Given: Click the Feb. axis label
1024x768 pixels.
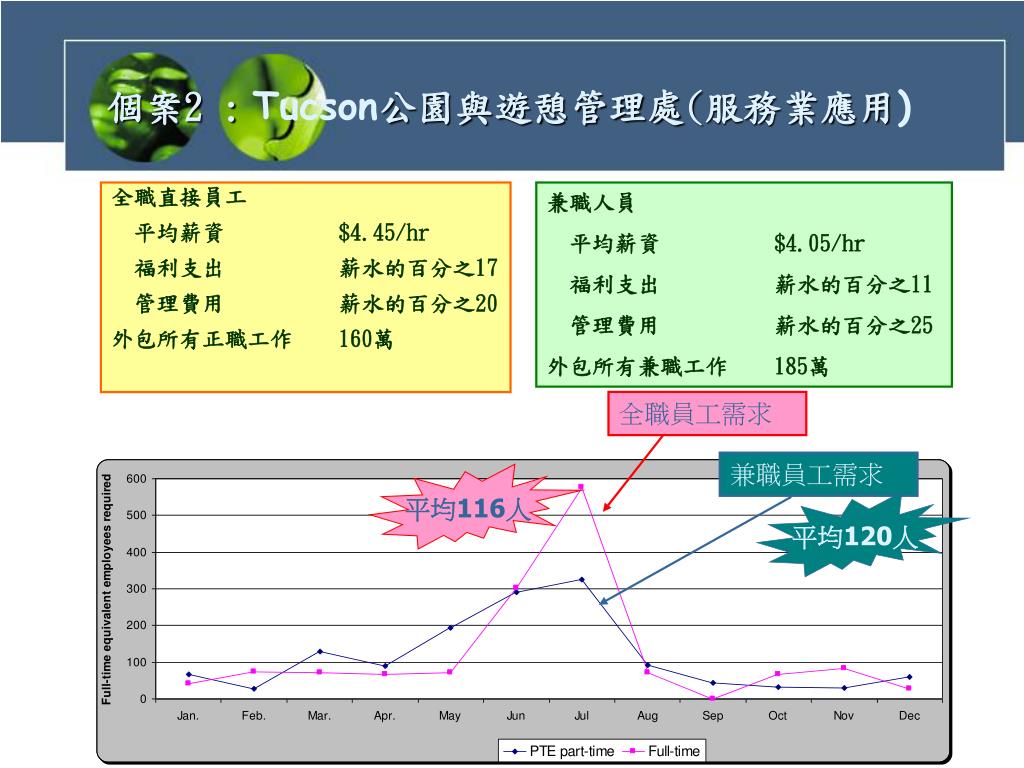Looking at the screenshot, I should click(x=253, y=716).
